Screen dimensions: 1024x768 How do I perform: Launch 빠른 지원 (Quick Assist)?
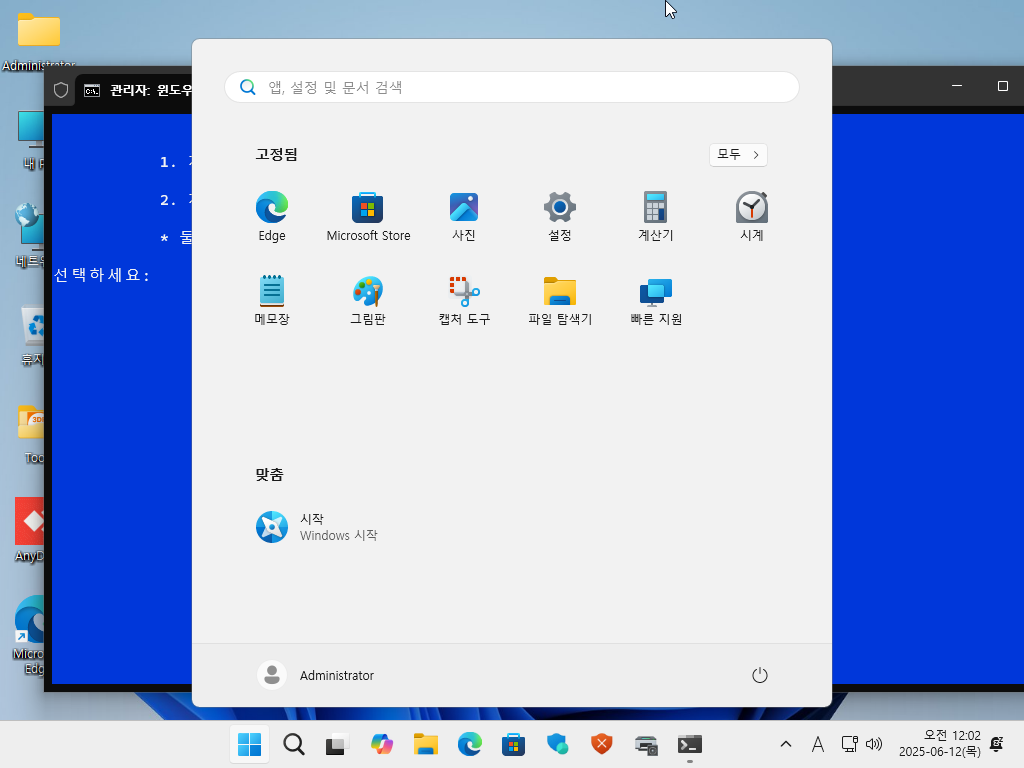(656, 300)
